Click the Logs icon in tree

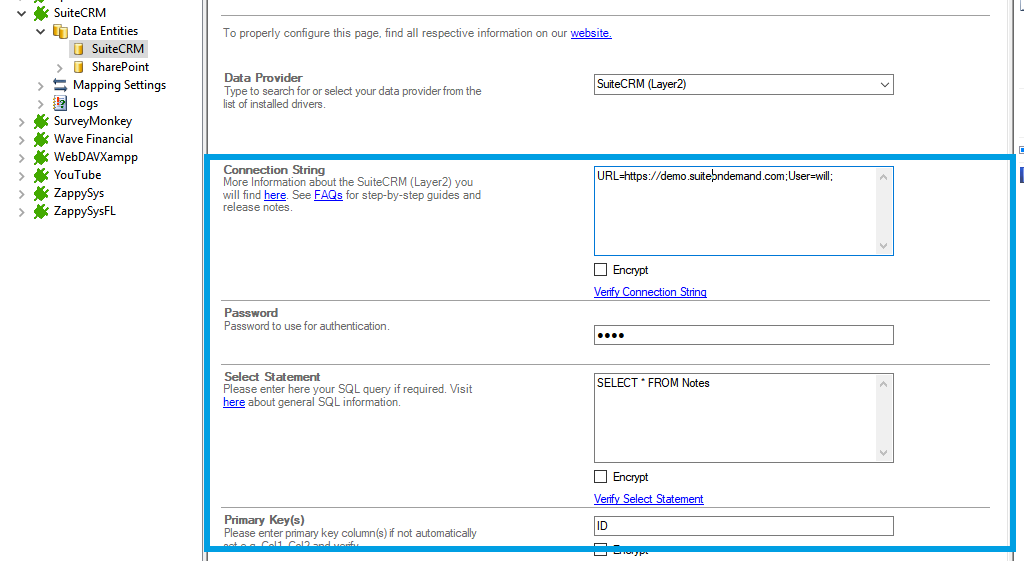[x=60, y=103]
